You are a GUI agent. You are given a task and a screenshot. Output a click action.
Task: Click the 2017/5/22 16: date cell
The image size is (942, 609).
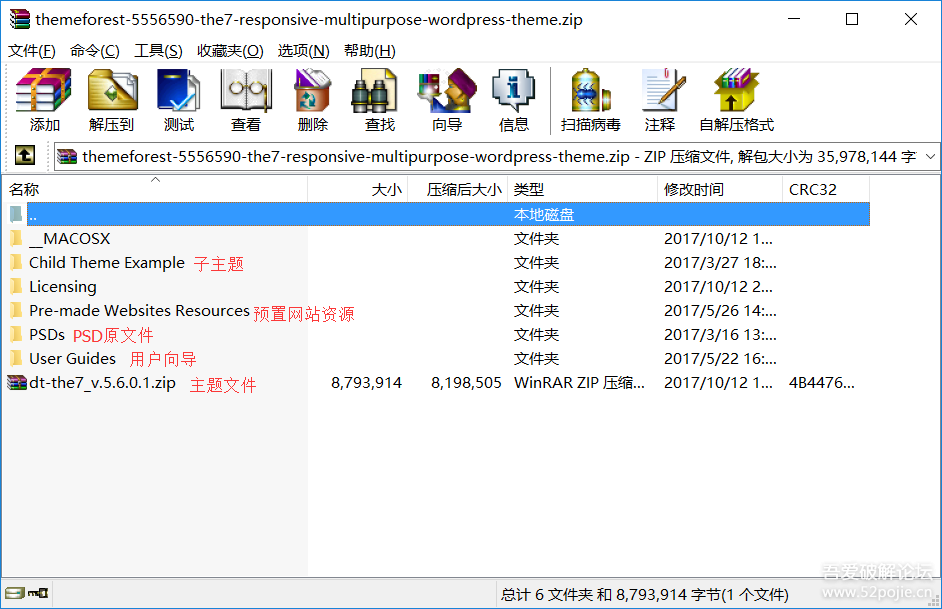720,359
